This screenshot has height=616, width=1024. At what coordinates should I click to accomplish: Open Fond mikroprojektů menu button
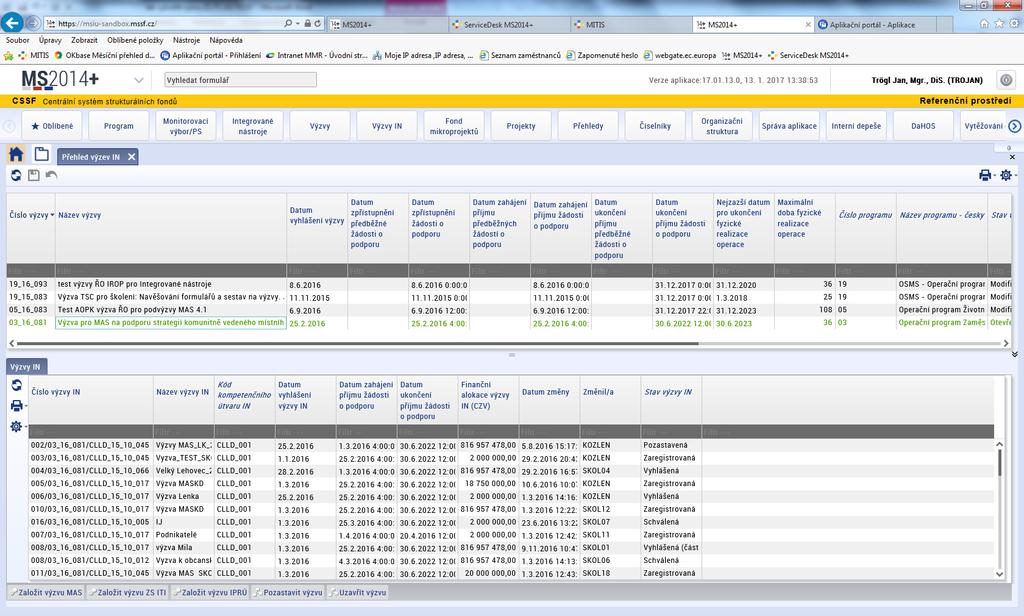[454, 126]
